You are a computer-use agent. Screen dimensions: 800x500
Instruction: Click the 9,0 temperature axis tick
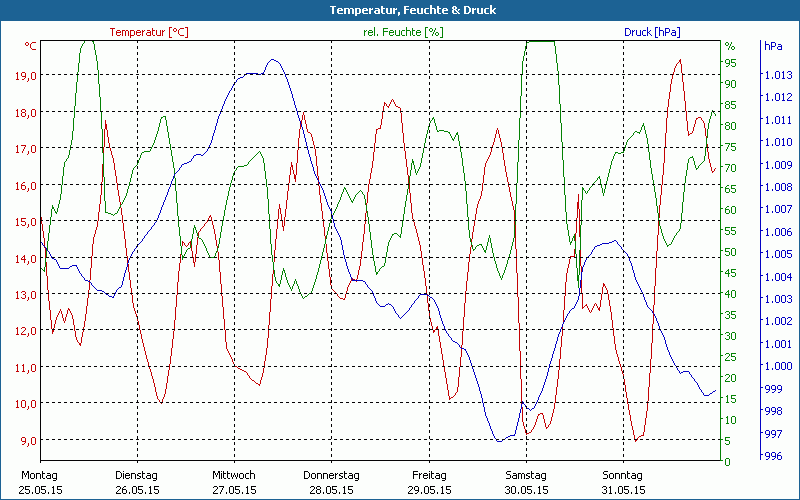pos(27,440)
